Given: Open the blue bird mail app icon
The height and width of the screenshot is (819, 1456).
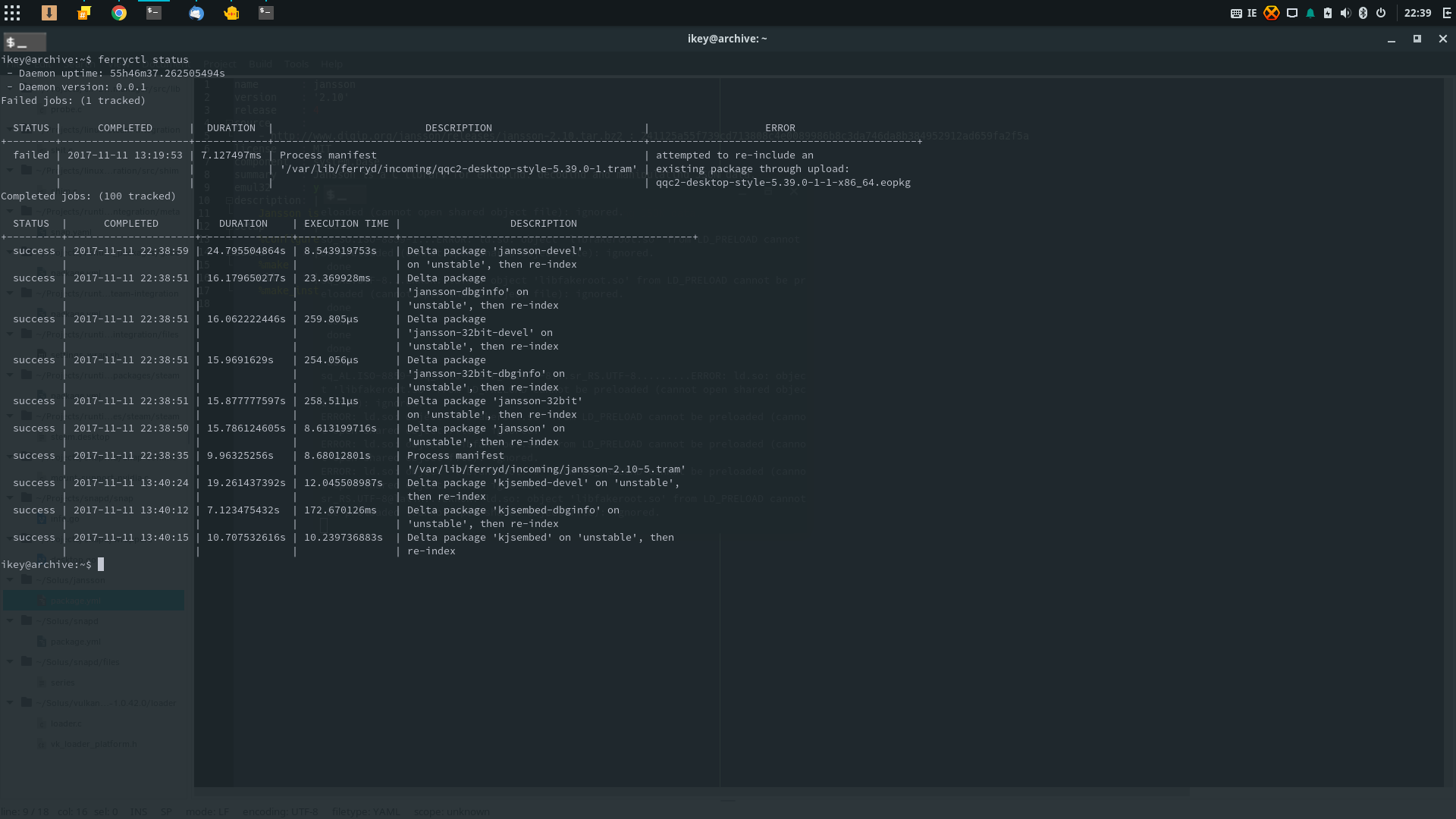Looking at the screenshot, I should coord(196,13).
